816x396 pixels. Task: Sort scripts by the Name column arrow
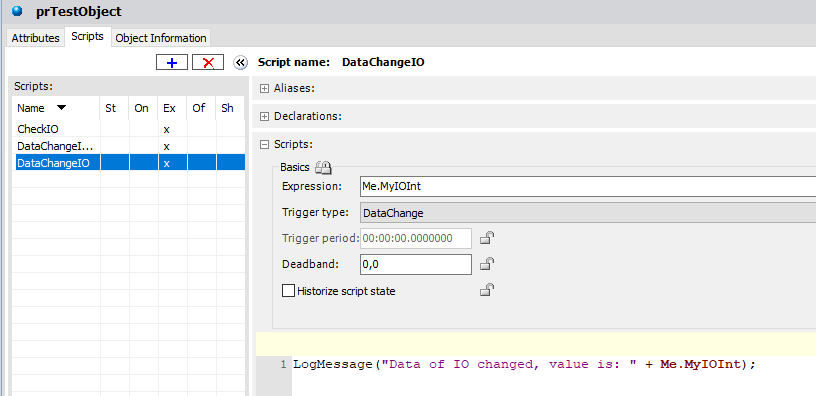pyautogui.click(x=61, y=108)
